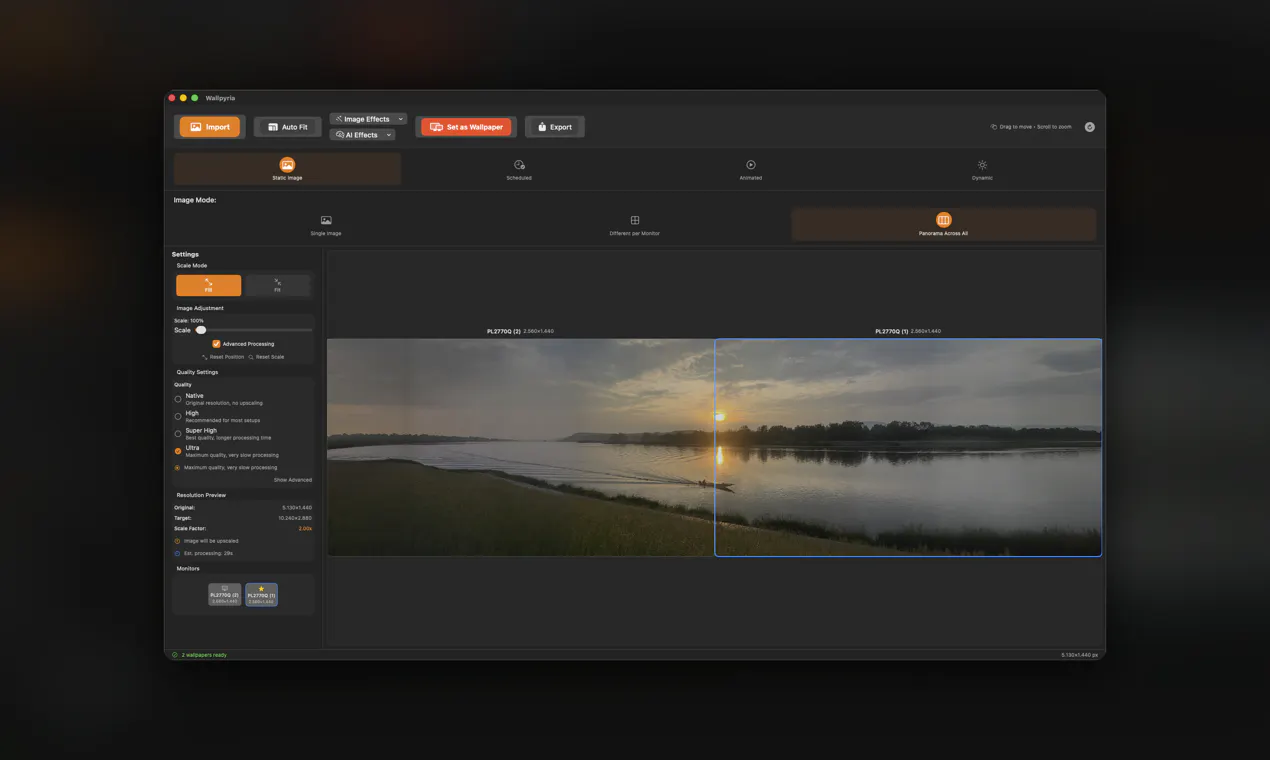The height and width of the screenshot is (760, 1270).
Task: Switch to the Dynamic tab
Action: pyautogui.click(x=982, y=169)
